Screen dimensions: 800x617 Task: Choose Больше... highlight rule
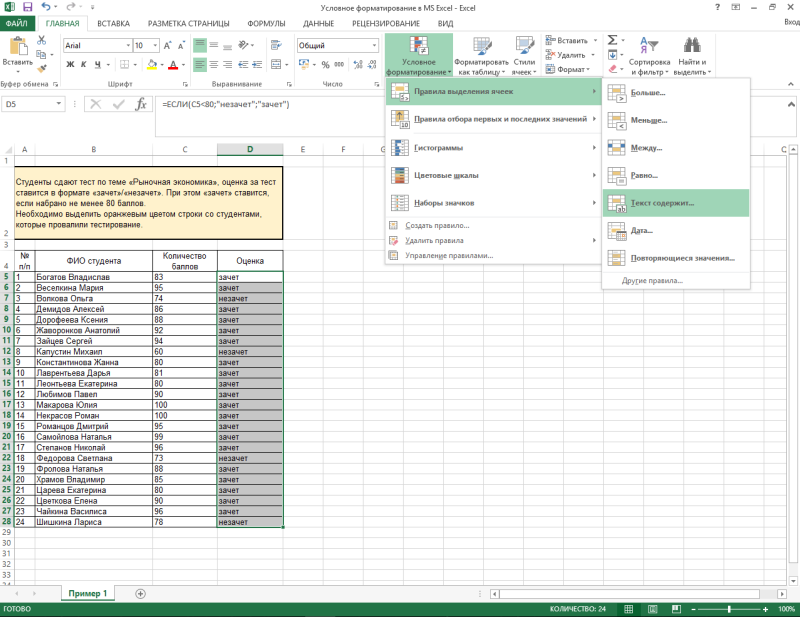pyautogui.click(x=676, y=93)
